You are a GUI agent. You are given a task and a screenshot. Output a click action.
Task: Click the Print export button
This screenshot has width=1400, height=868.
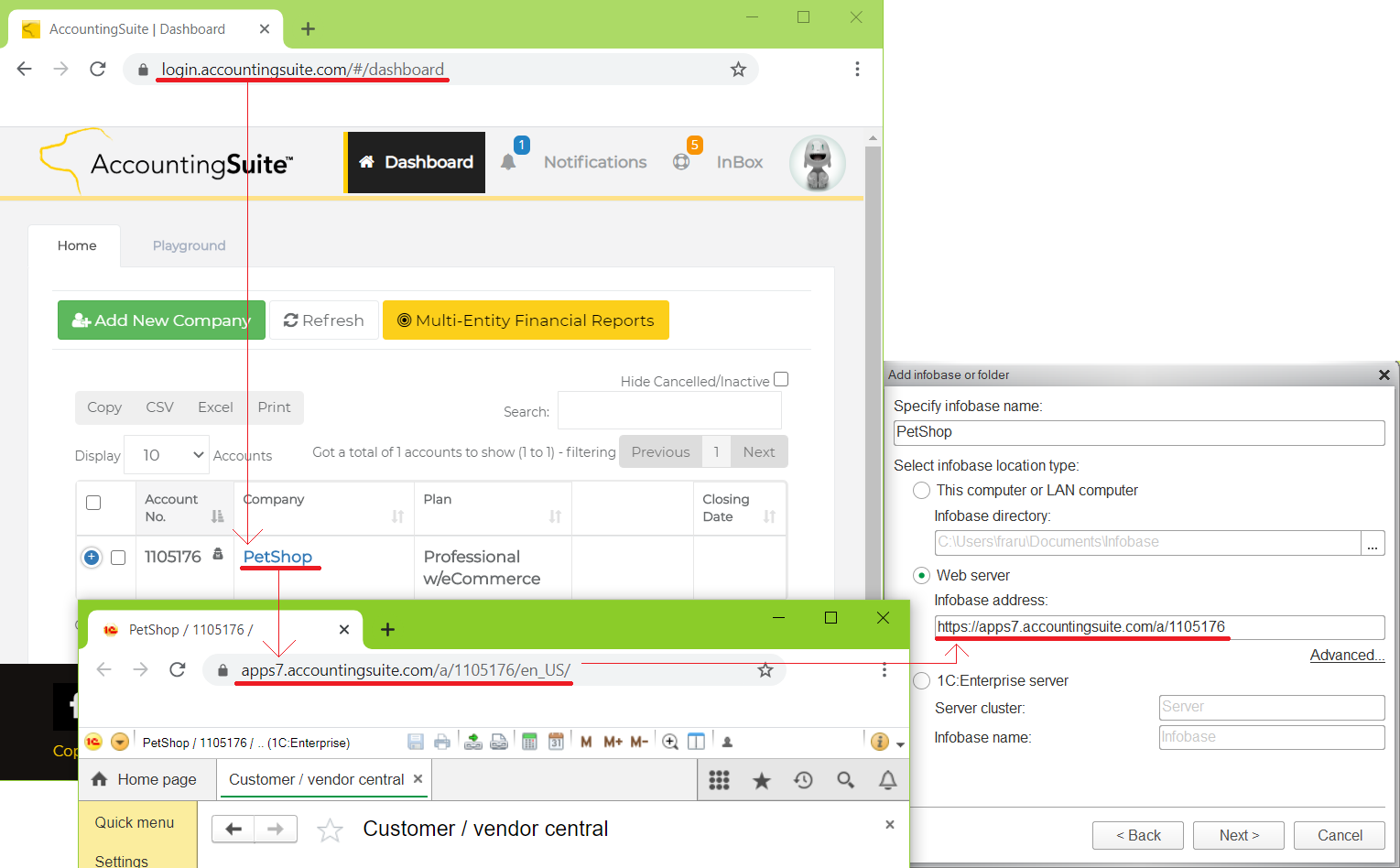pos(274,407)
